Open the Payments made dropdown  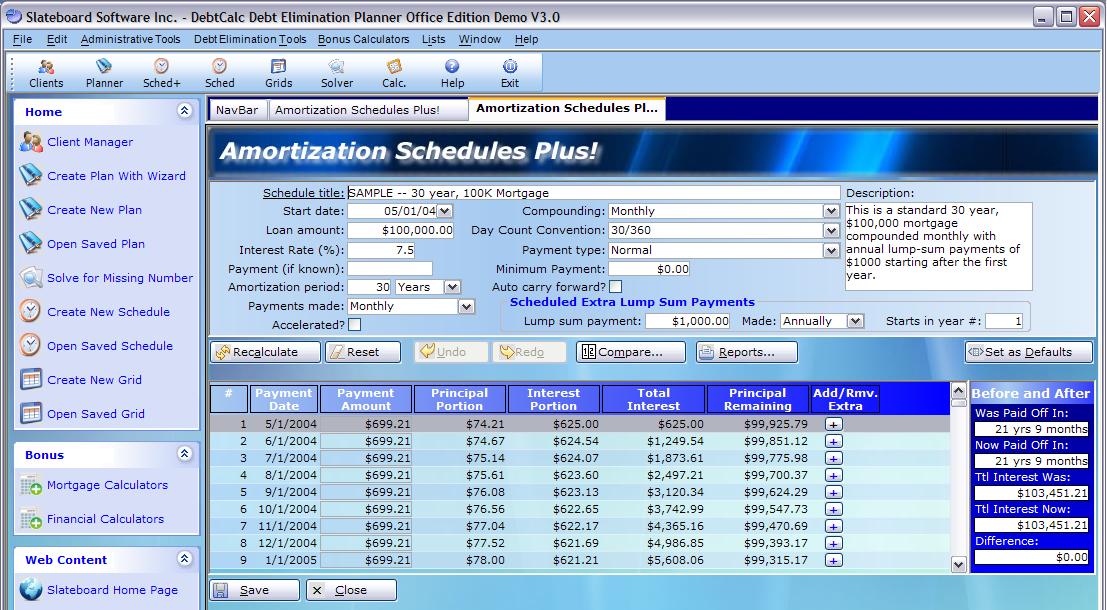coord(466,307)
